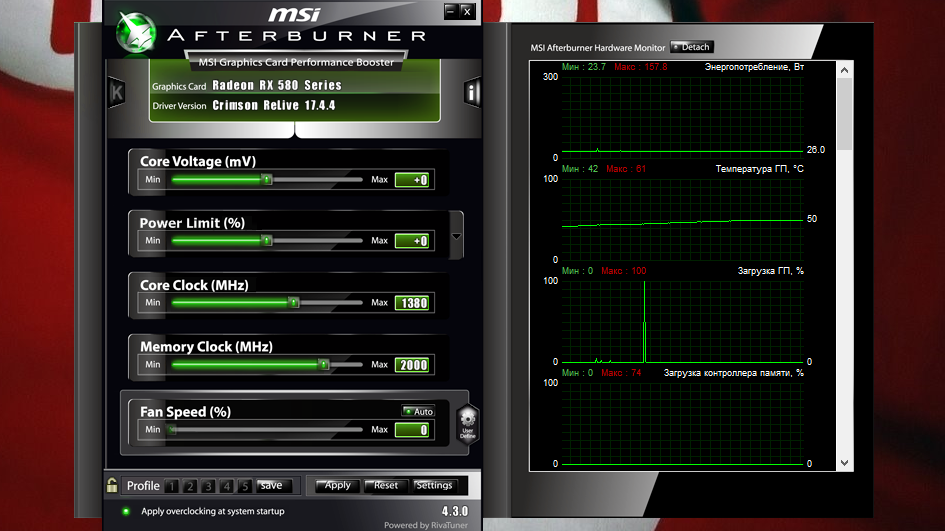The width and height of the screenshot is (945, 531).
Task: Open the Settings button
Action: pos(434,486)
